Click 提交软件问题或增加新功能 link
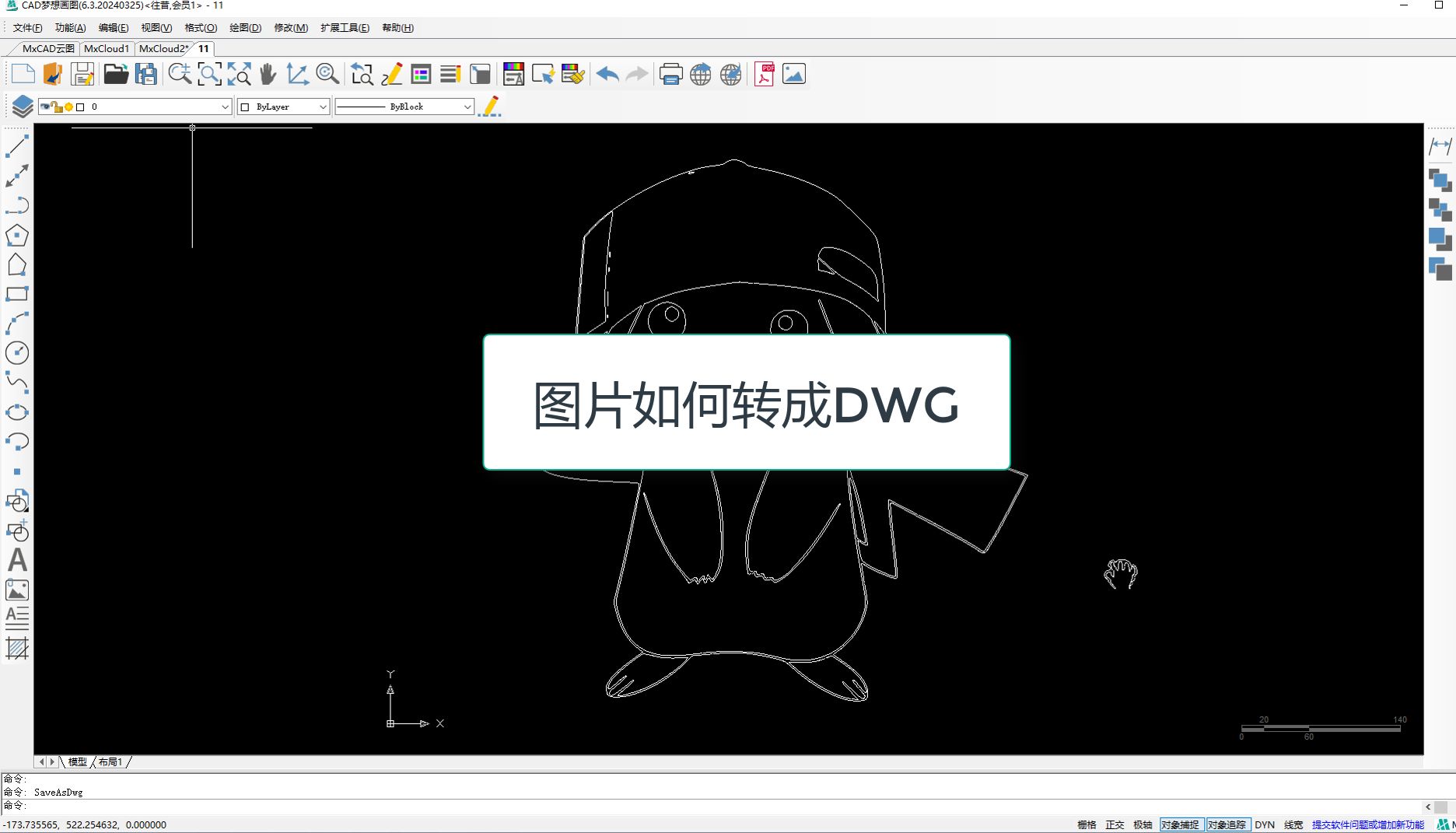This screenshot has height=833, width=1456. pos(1368,824)
